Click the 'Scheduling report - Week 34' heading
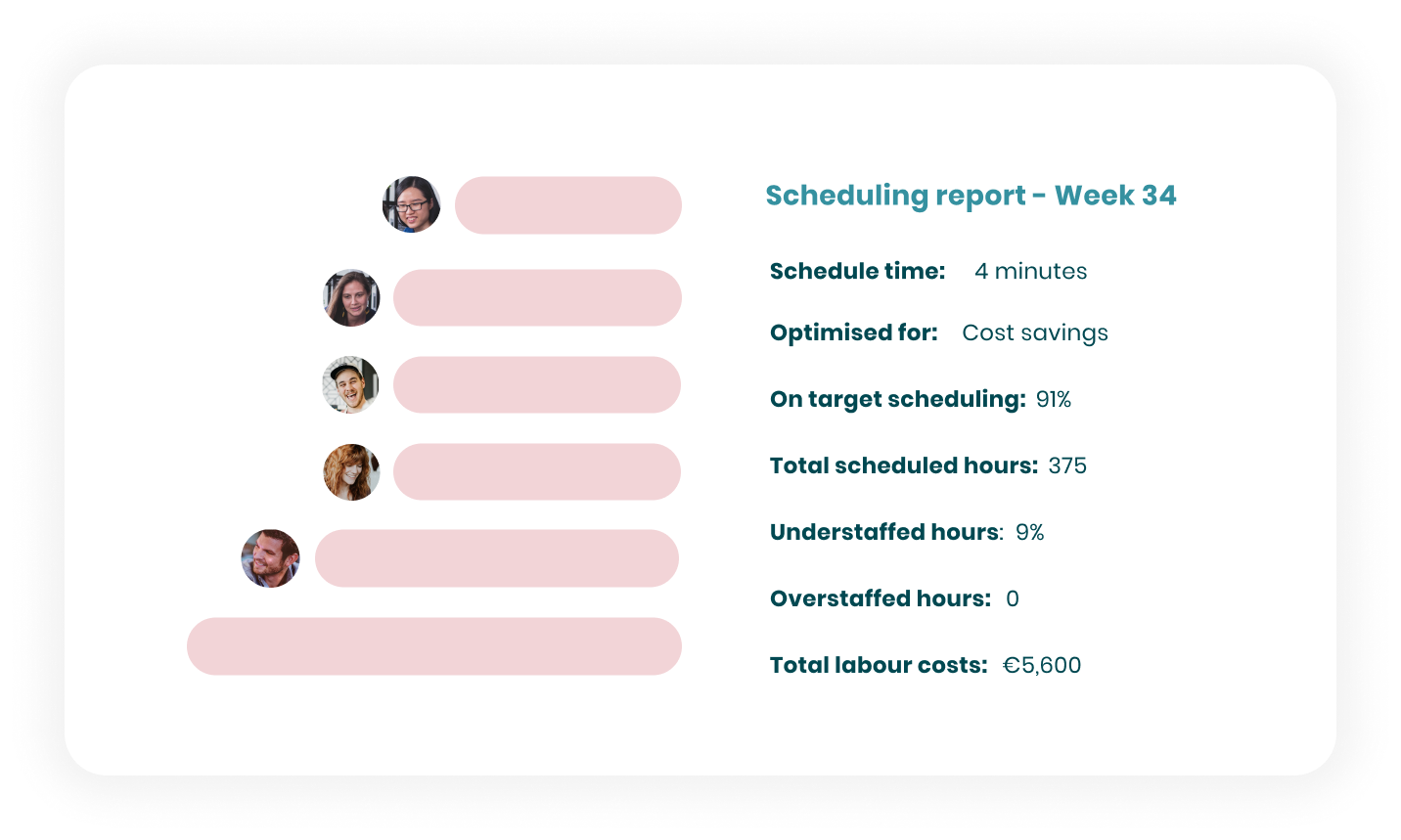The width and height of the screenshot is (1401, 840). (x=971, y=196)
